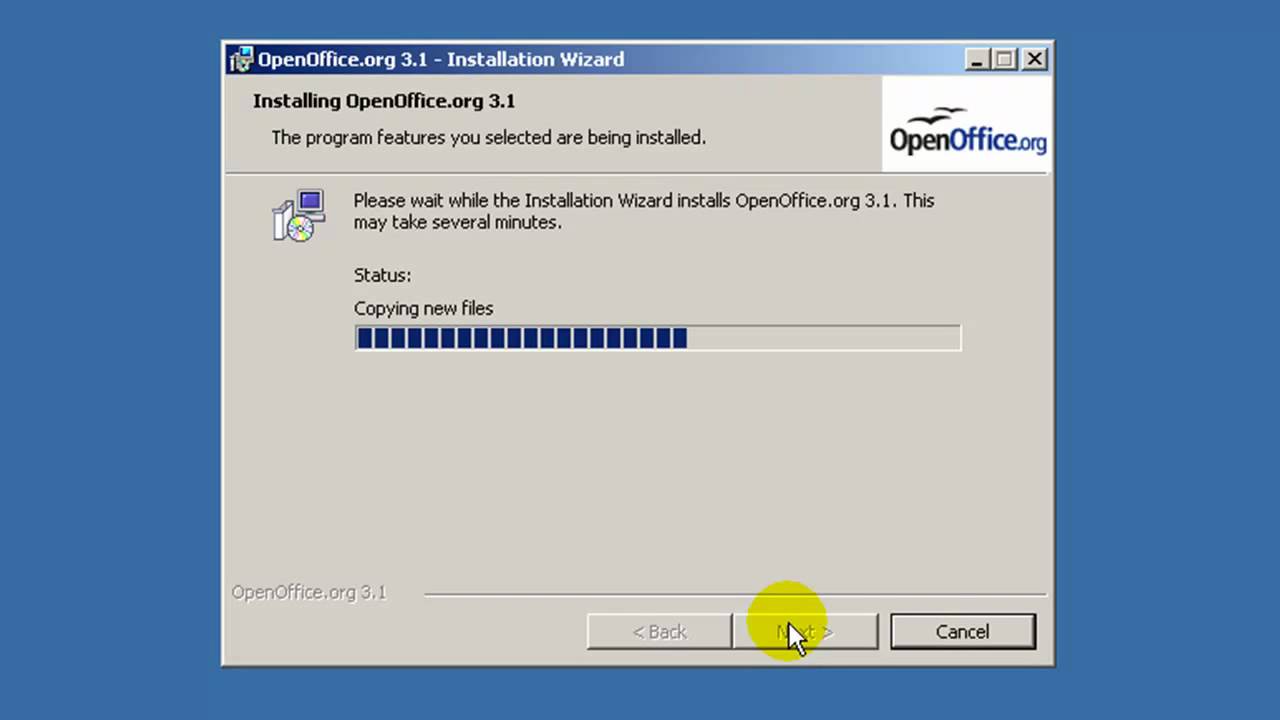
Task: Click the computer and CD setup icon
Action: pos(298,215)
